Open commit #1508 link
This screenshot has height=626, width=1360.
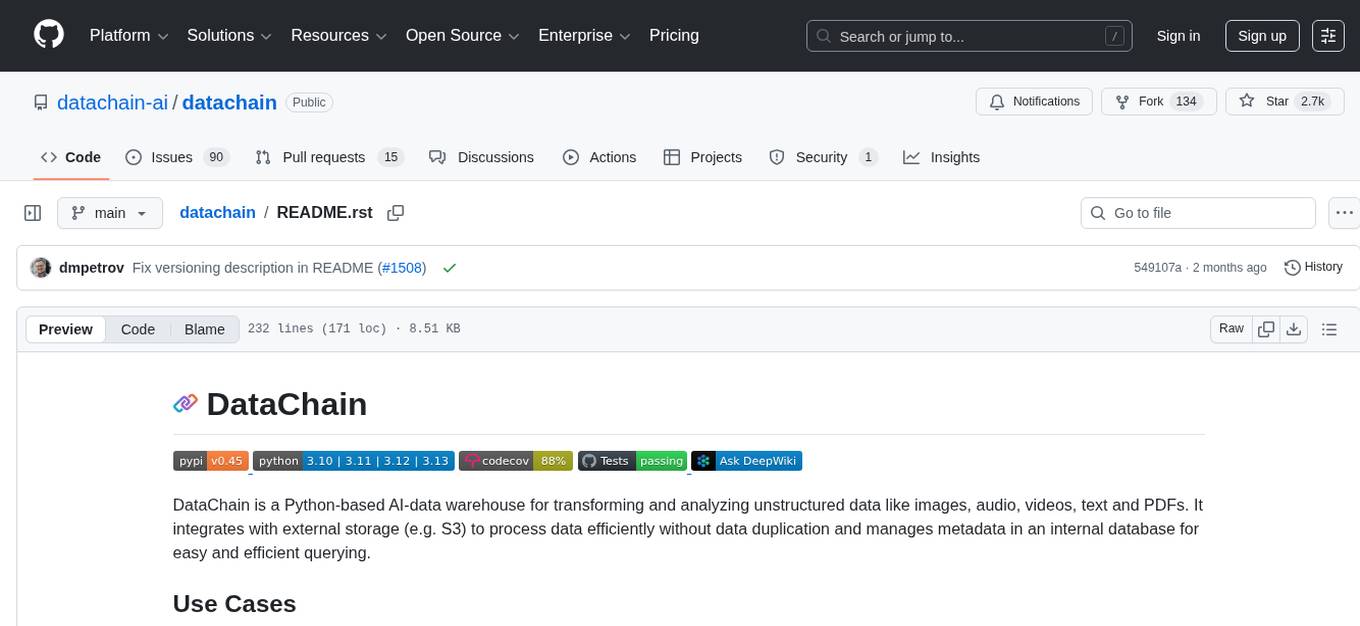402,268
